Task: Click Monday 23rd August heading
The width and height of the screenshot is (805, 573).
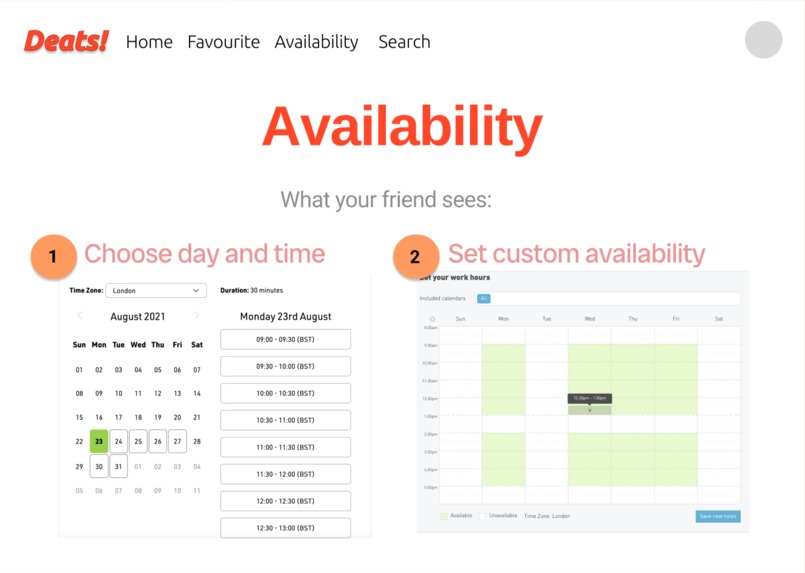Action: [285, 316]
